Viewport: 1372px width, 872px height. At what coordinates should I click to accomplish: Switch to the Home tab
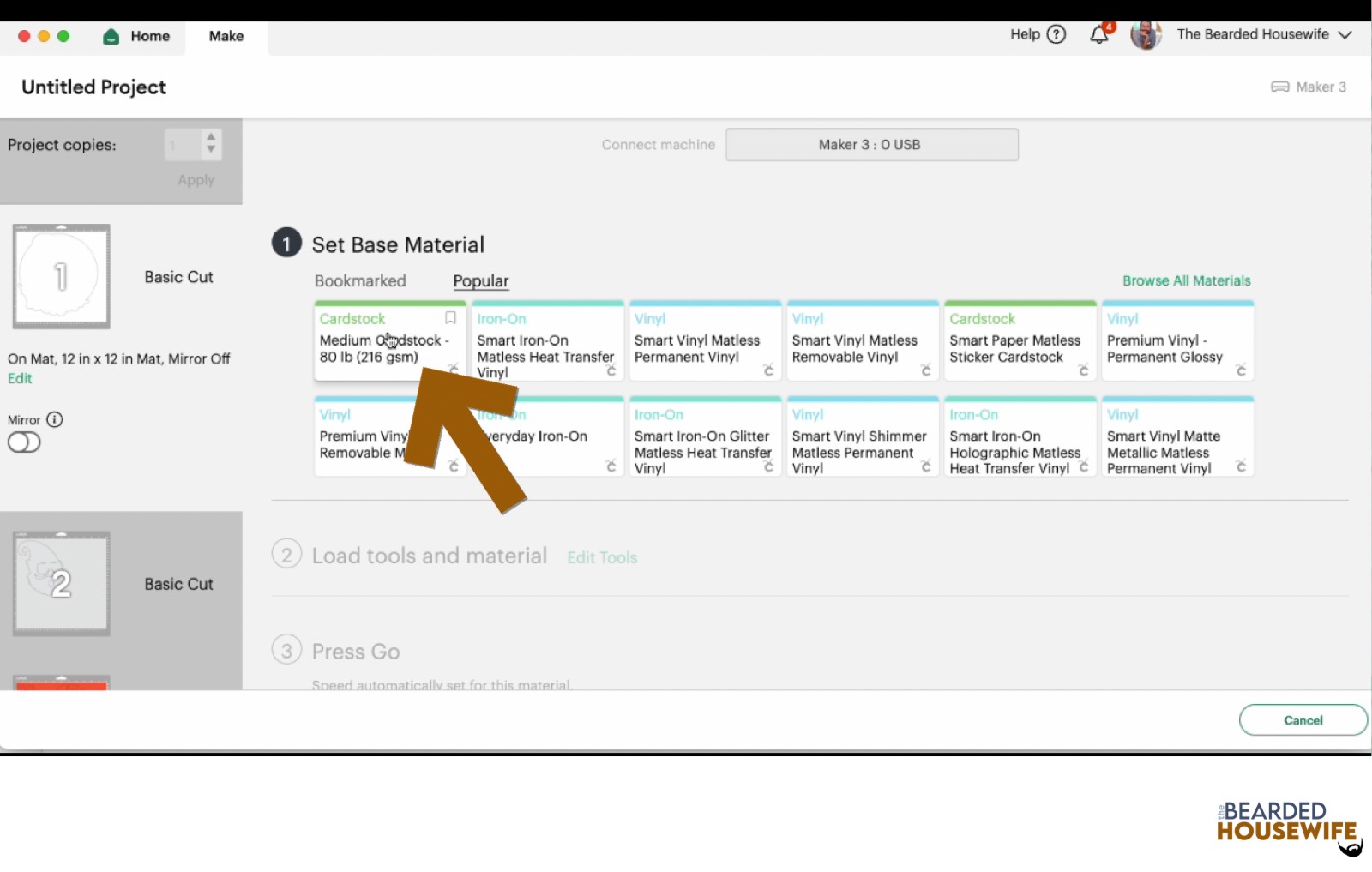137,36
